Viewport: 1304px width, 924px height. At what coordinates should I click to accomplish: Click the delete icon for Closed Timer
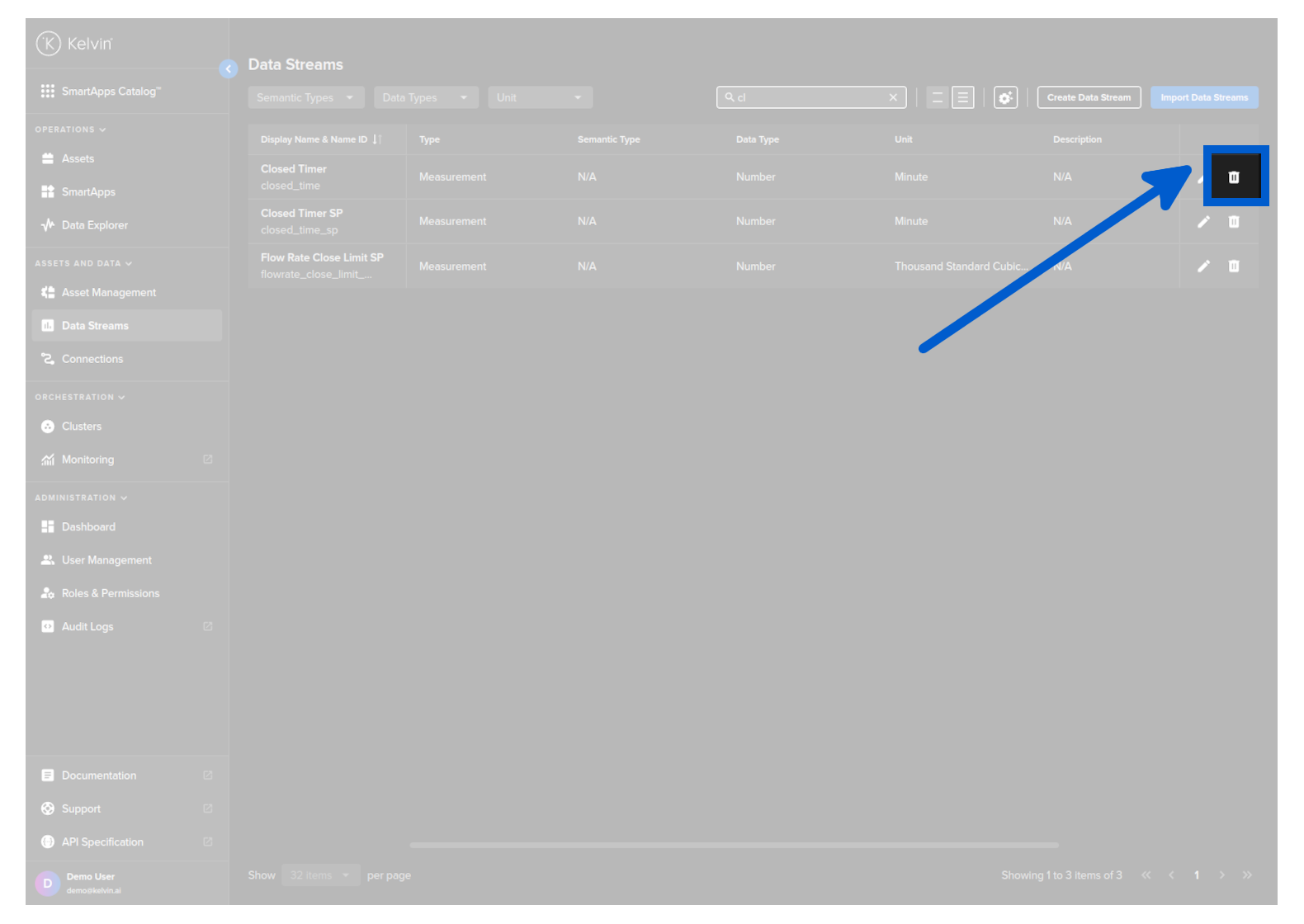pos(1233,177)
